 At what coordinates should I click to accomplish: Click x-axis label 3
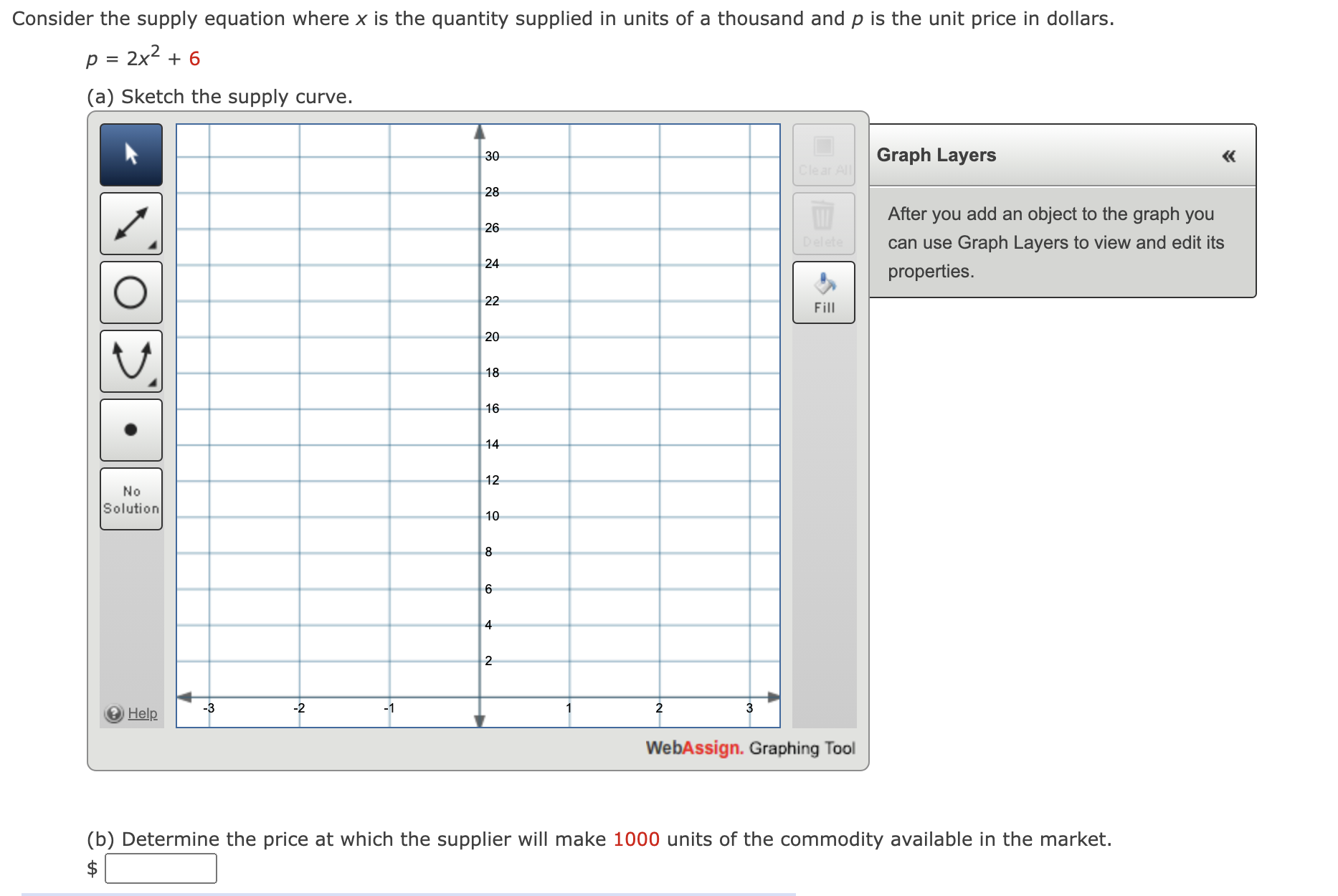pos(749,708)
